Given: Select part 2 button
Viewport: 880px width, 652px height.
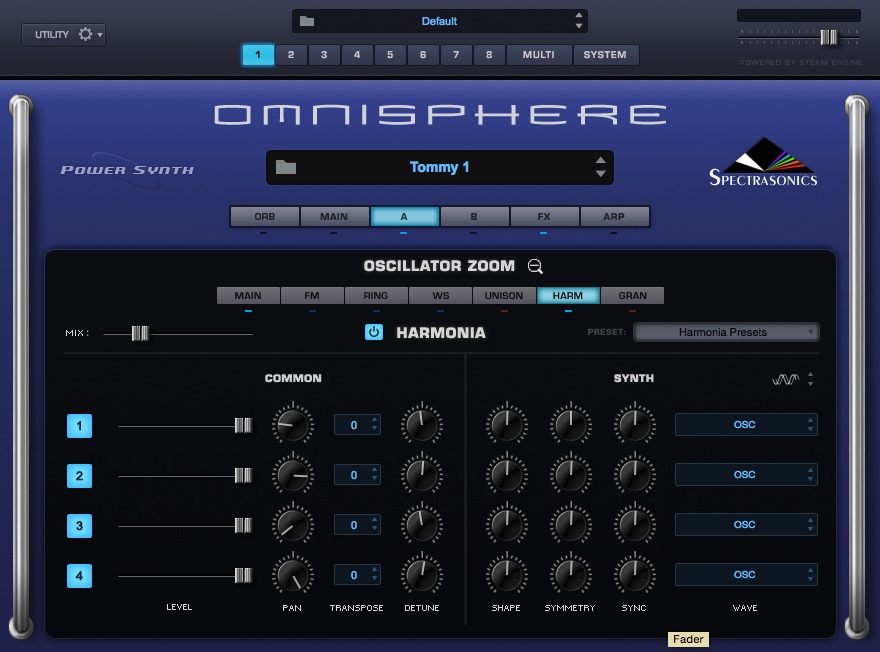Looking at the screenshot, I should [x=291, y=55].
